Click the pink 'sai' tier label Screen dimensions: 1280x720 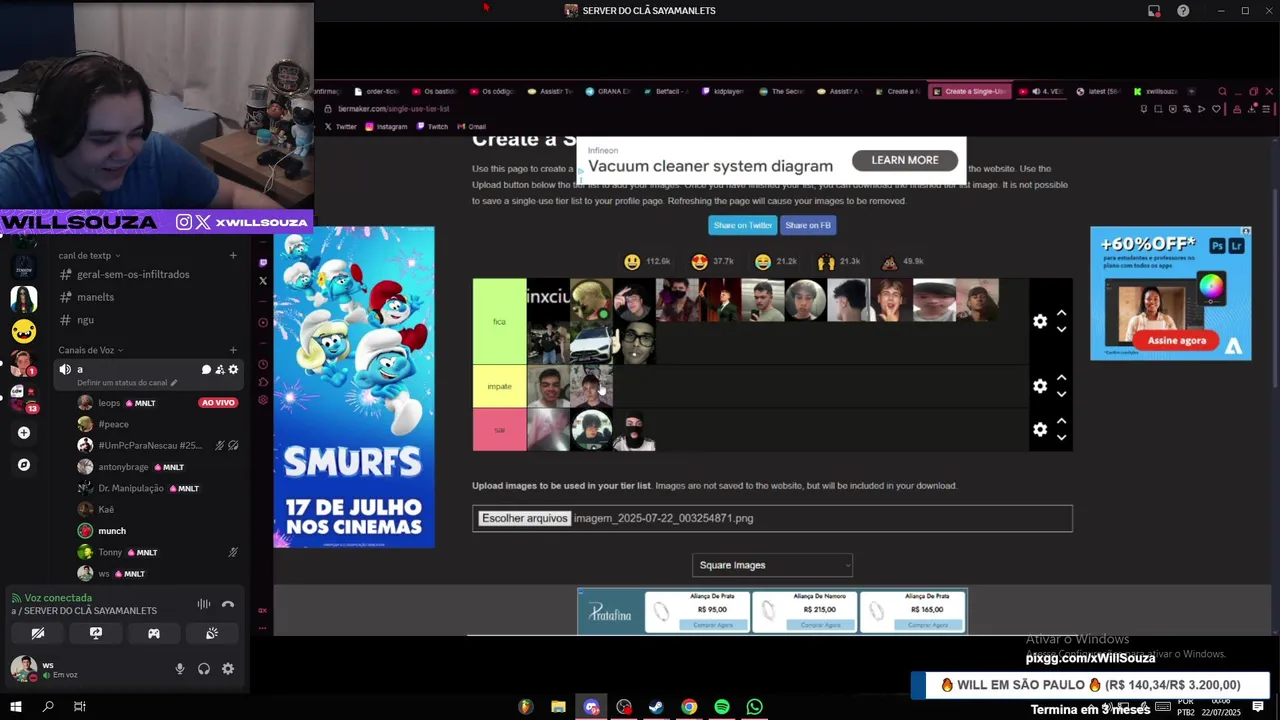499,429
